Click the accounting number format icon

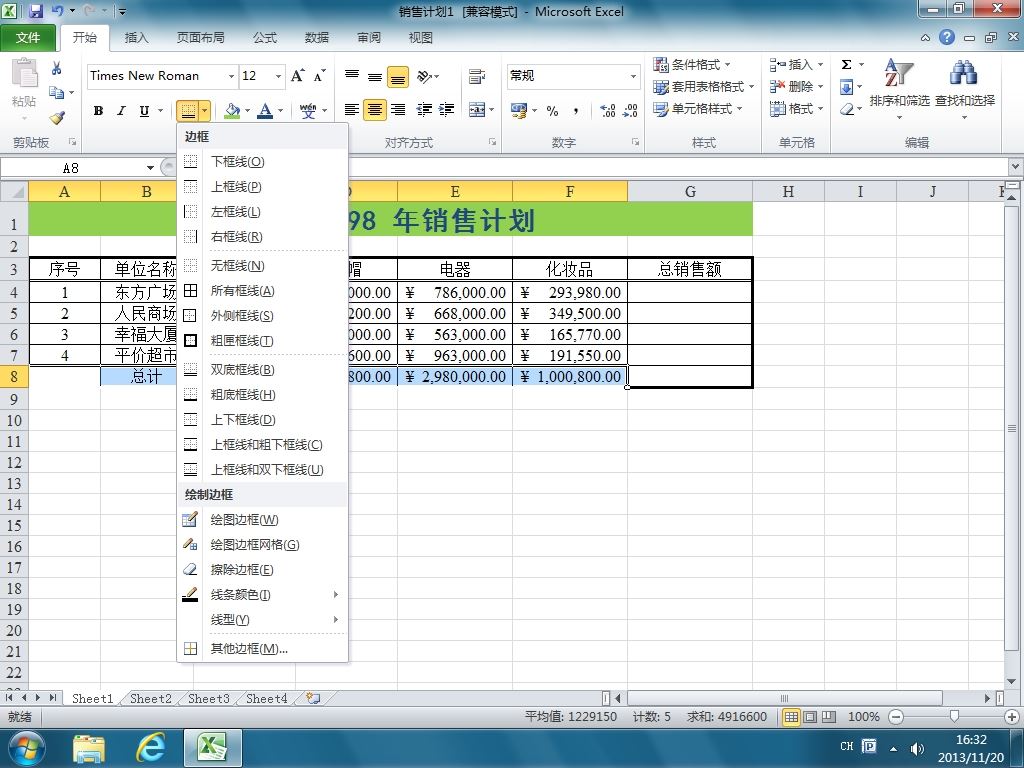point(519,110)
